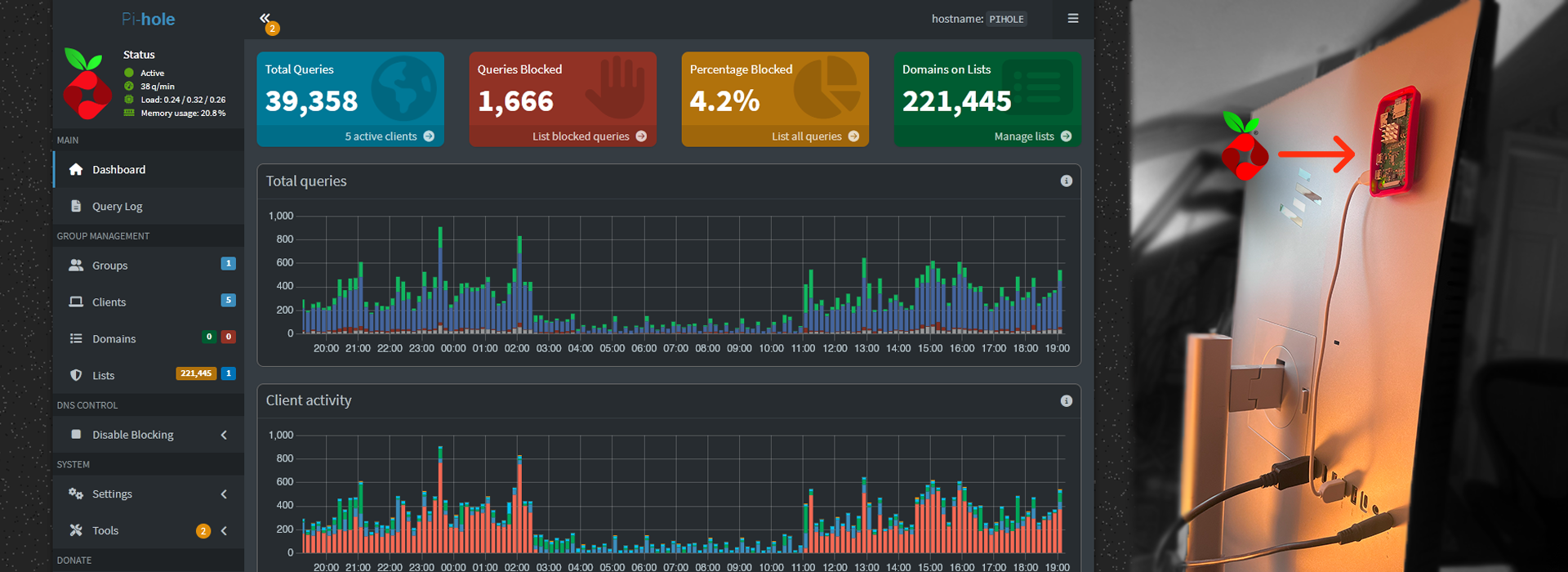Click arrow icon beside 'Manage lists'

click(1066, 136)
